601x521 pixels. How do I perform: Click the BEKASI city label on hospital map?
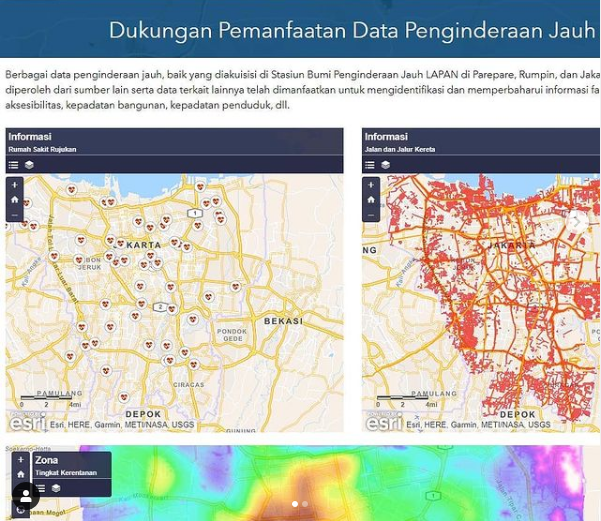pos(283,321)
